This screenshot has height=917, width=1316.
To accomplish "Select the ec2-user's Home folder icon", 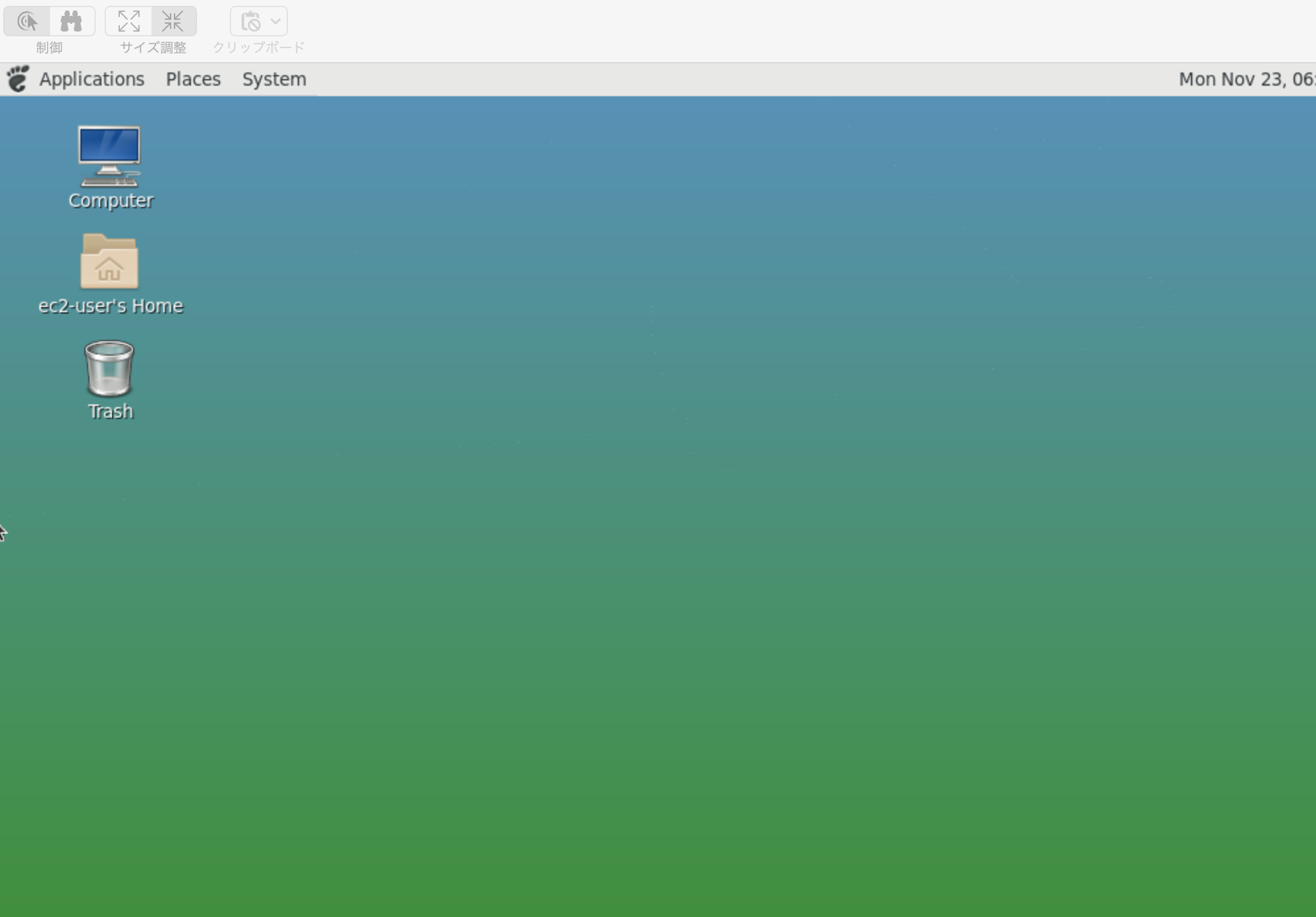I will point(109,262).
